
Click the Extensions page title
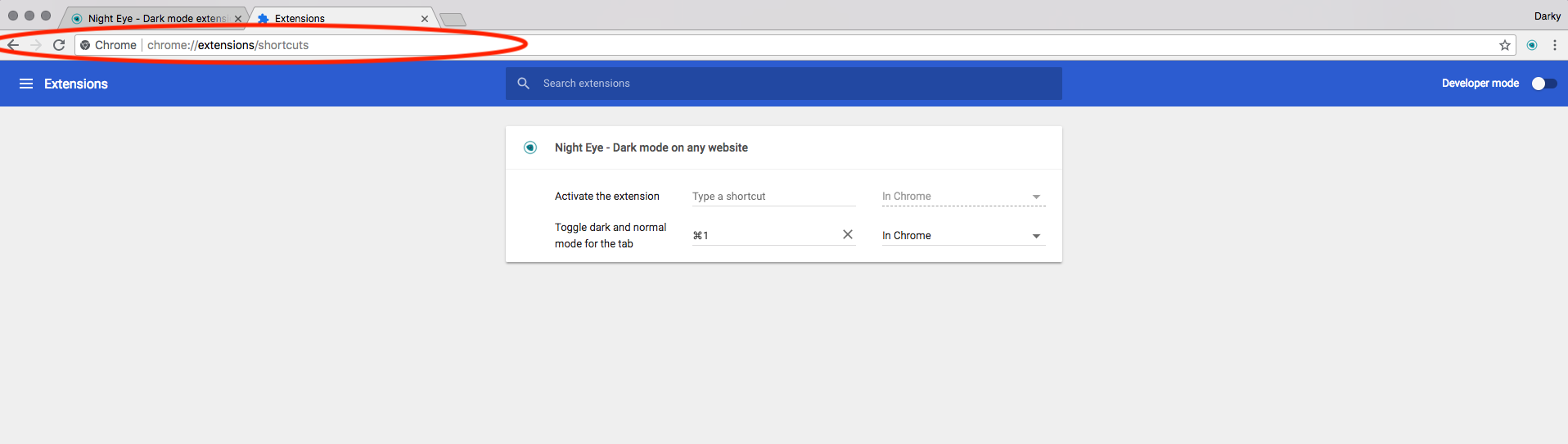[x=76, y=84]
